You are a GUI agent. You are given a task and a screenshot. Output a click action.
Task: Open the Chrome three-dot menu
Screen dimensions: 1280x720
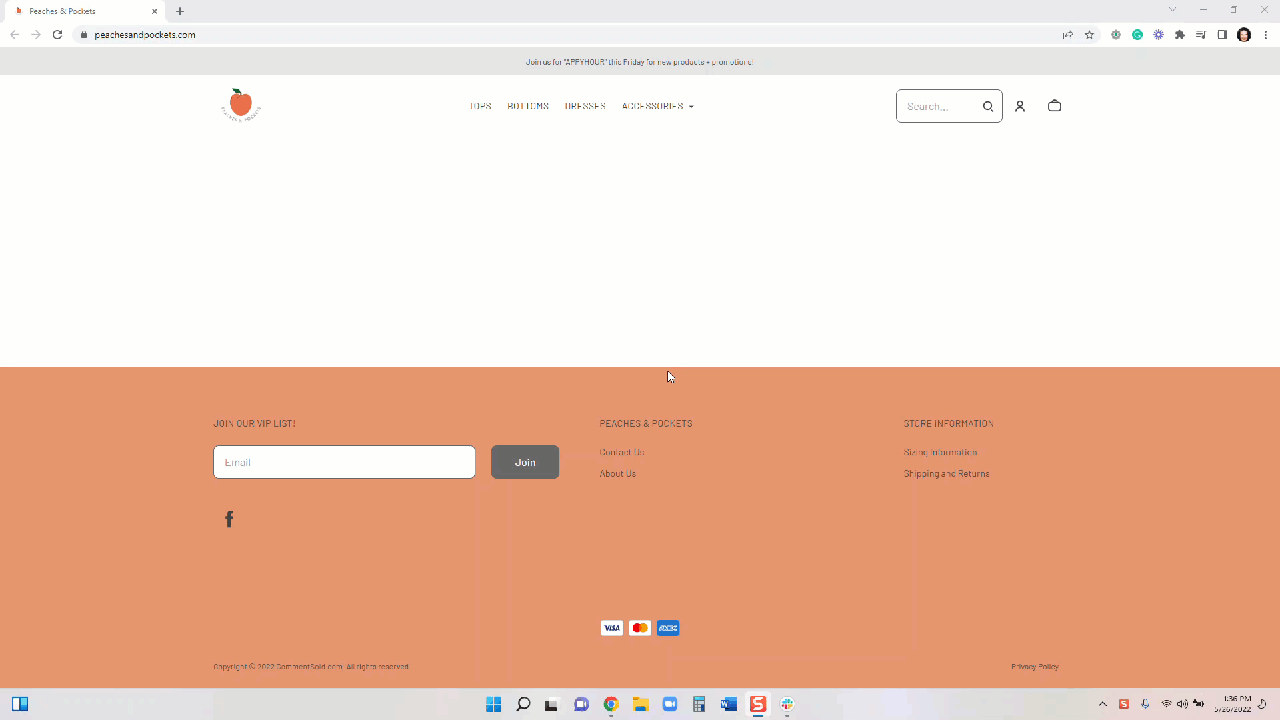click(1266, 35)
